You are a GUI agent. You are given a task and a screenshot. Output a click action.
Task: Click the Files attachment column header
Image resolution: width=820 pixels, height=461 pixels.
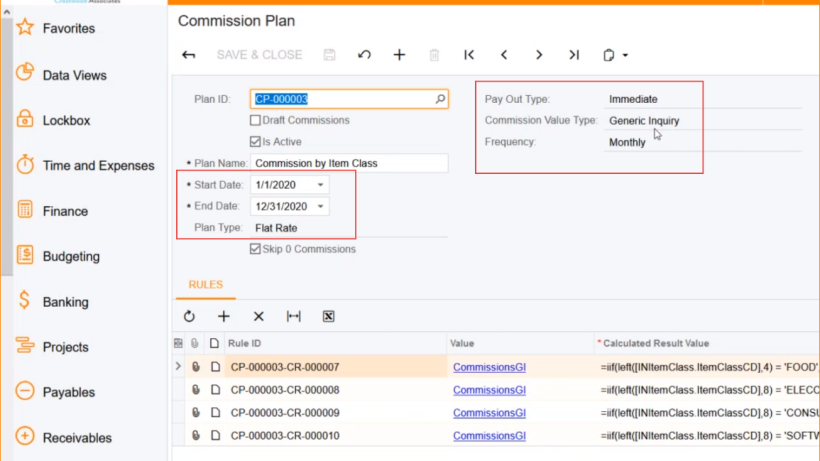[195, 343]
